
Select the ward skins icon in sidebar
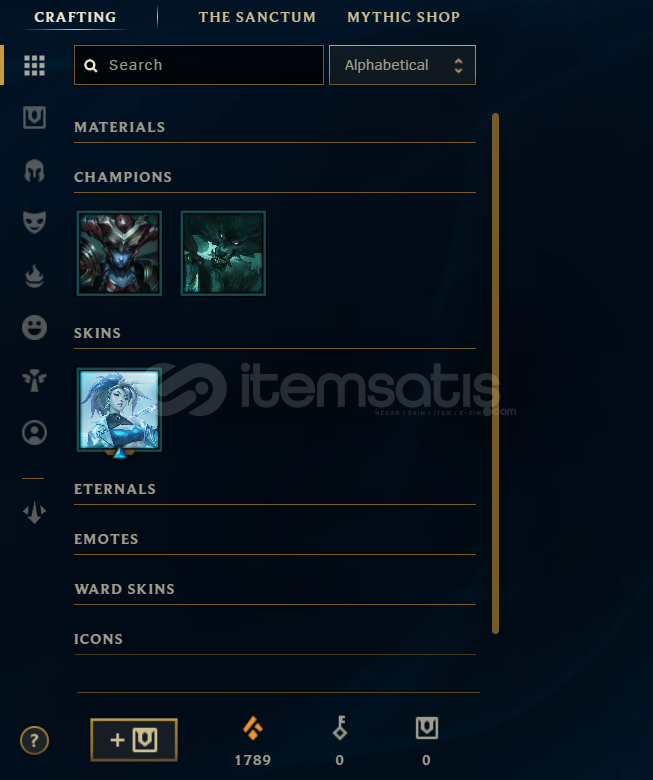click(34, 381)
